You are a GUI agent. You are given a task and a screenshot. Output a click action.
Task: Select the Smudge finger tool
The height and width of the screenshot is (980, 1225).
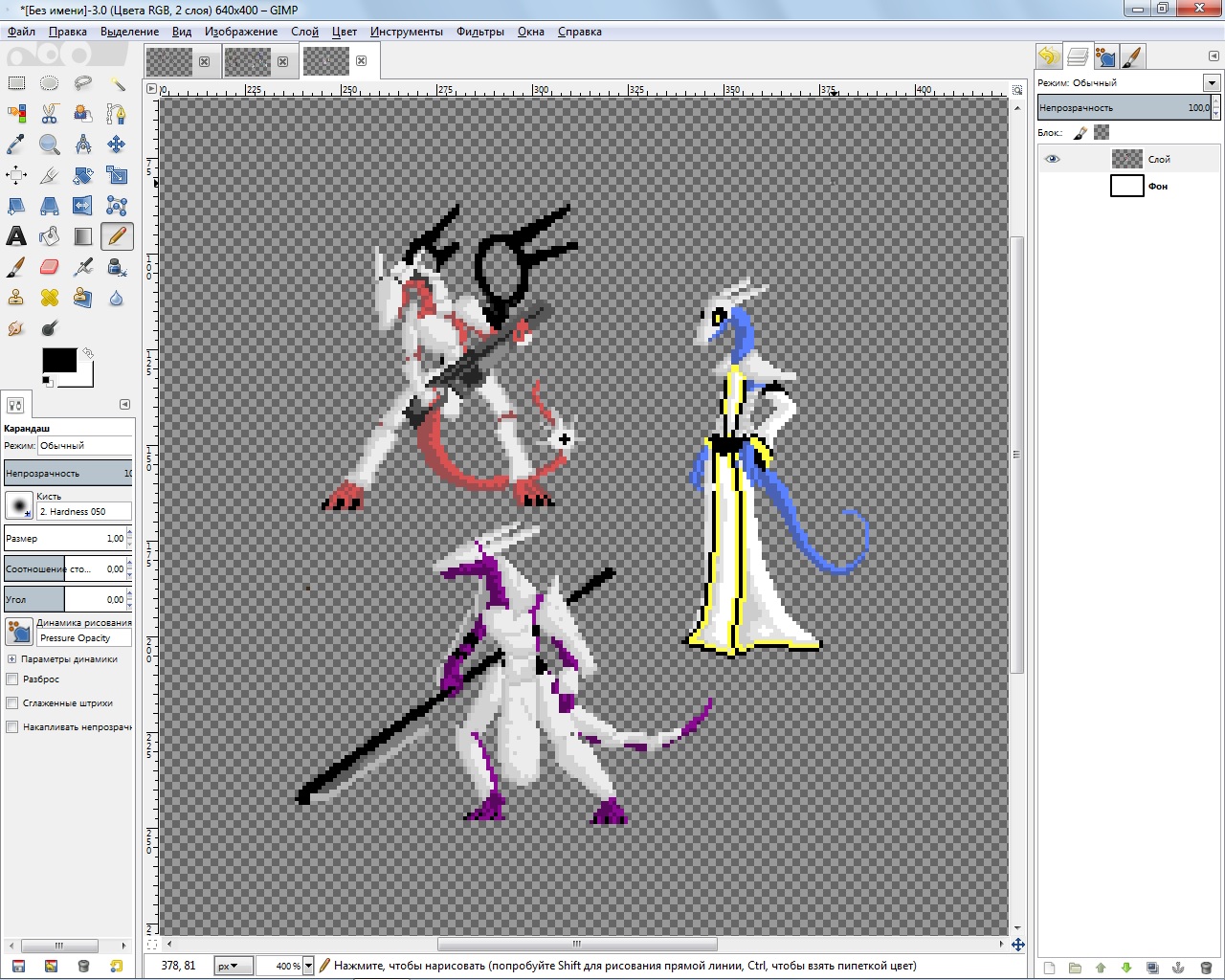click(16, 328)
